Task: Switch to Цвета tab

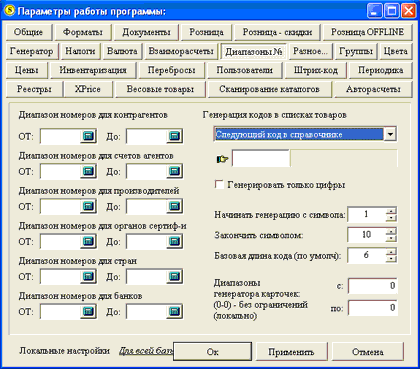Action: [396, 51]
